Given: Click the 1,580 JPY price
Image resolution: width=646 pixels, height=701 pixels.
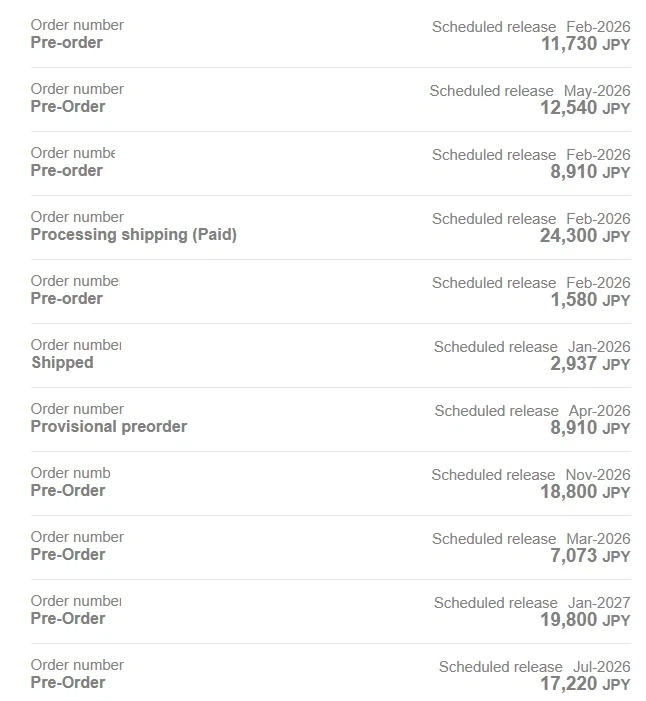Looking at the screenshot, I should tap(590, 300).
